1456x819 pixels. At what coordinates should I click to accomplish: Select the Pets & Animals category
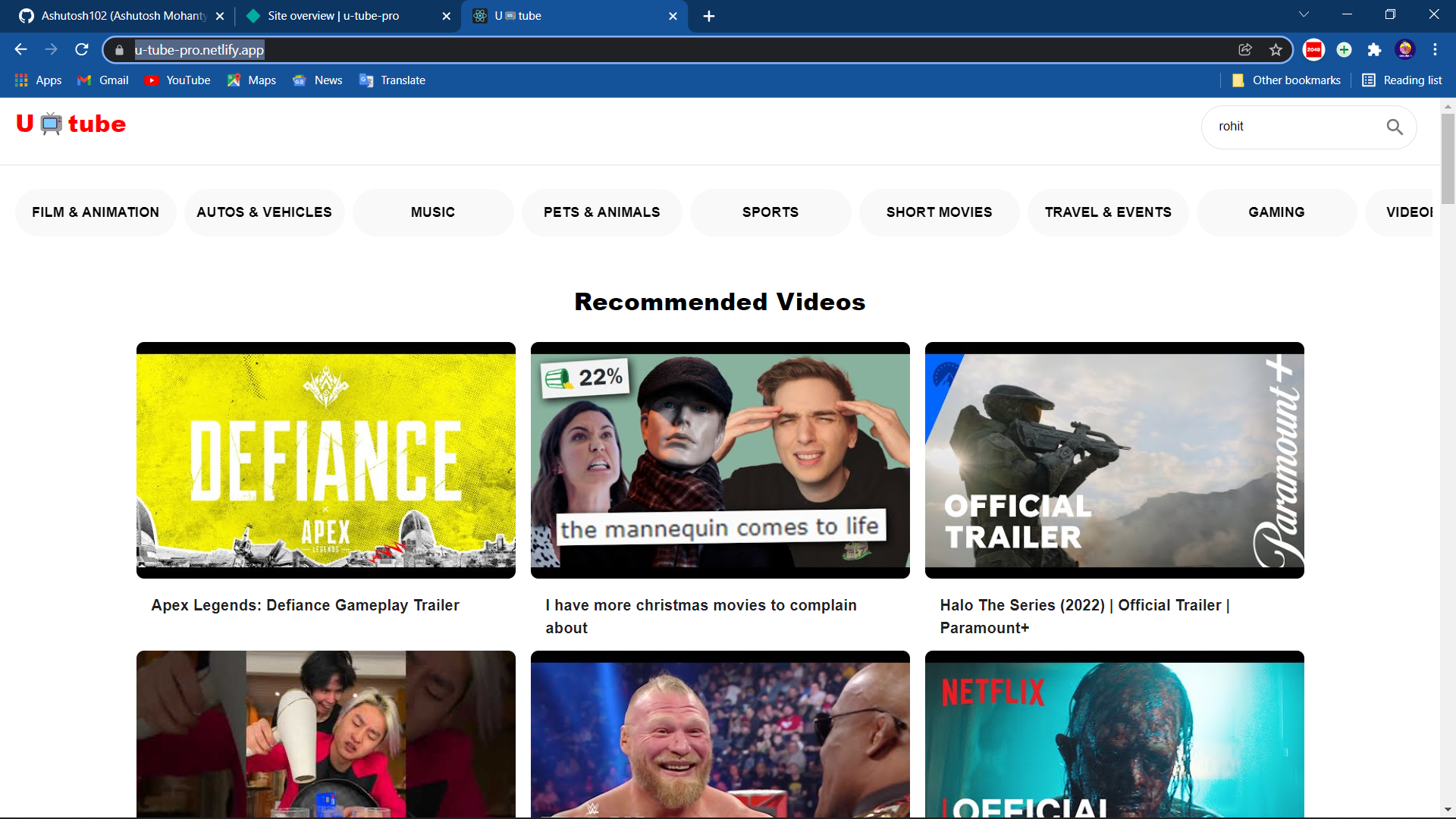coord(602,212)
